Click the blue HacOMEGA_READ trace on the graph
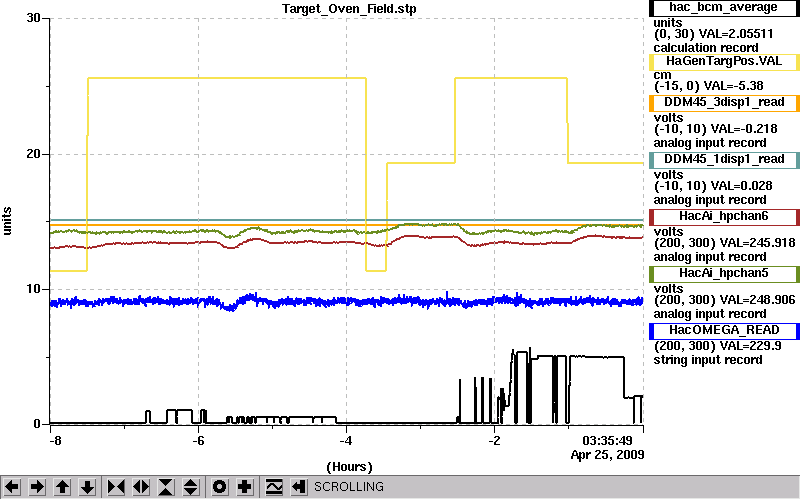The image size is (800, 499). click(x=347, y=302)
